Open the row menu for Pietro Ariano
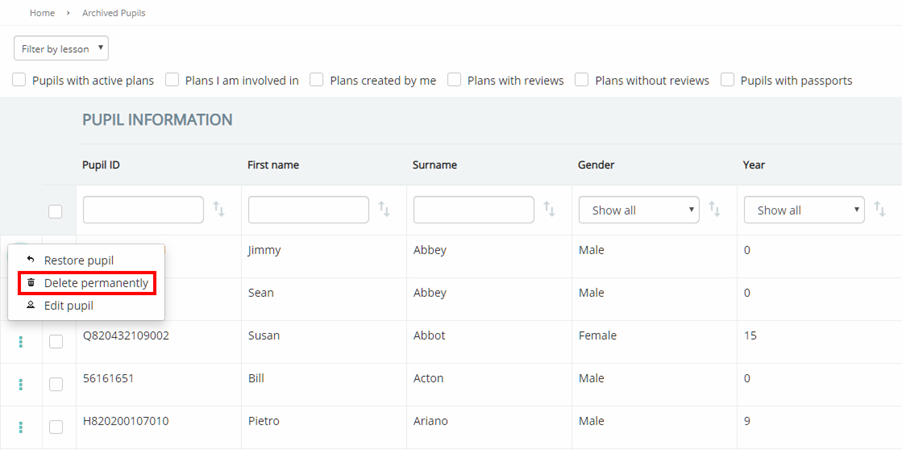This screenshot has width=902, height=450. pyautogui.click(x=21, y=427)
